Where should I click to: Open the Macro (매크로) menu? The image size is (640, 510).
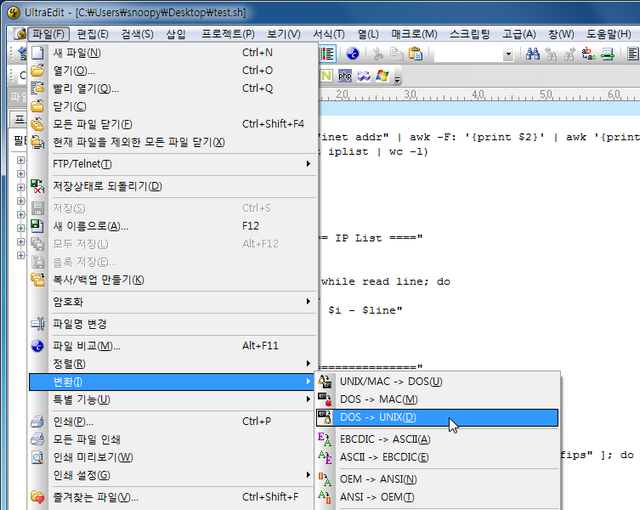coord(414,34)
